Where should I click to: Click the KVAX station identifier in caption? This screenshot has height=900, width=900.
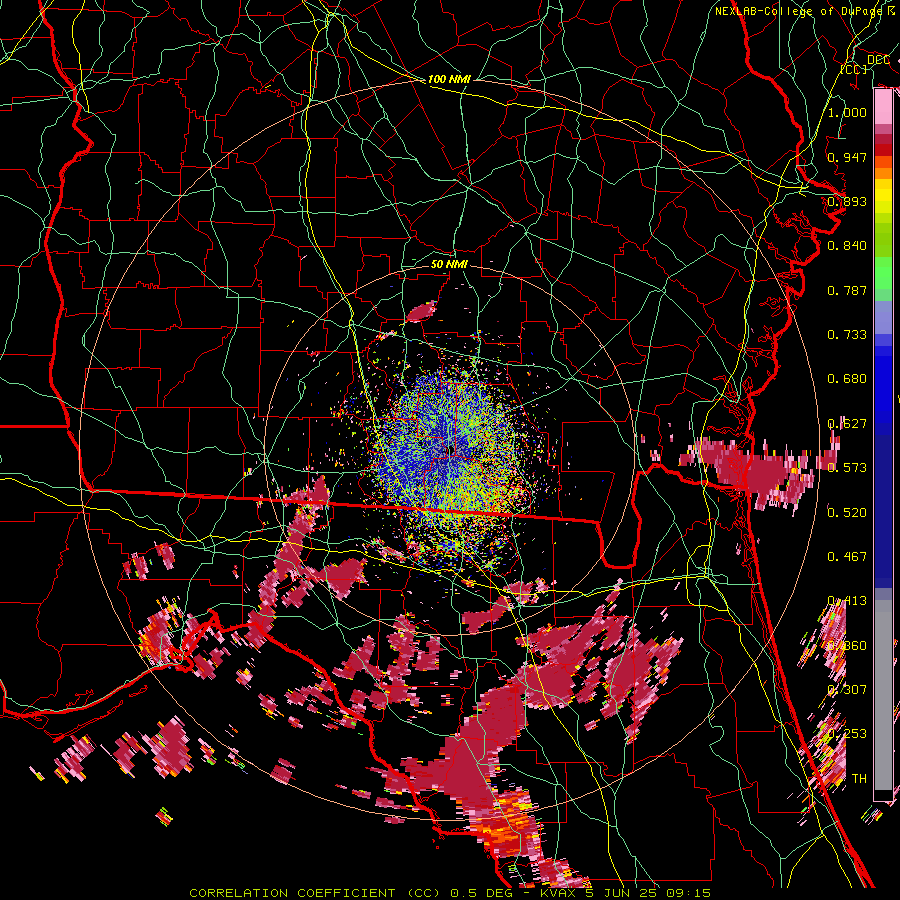coord(559,893)
